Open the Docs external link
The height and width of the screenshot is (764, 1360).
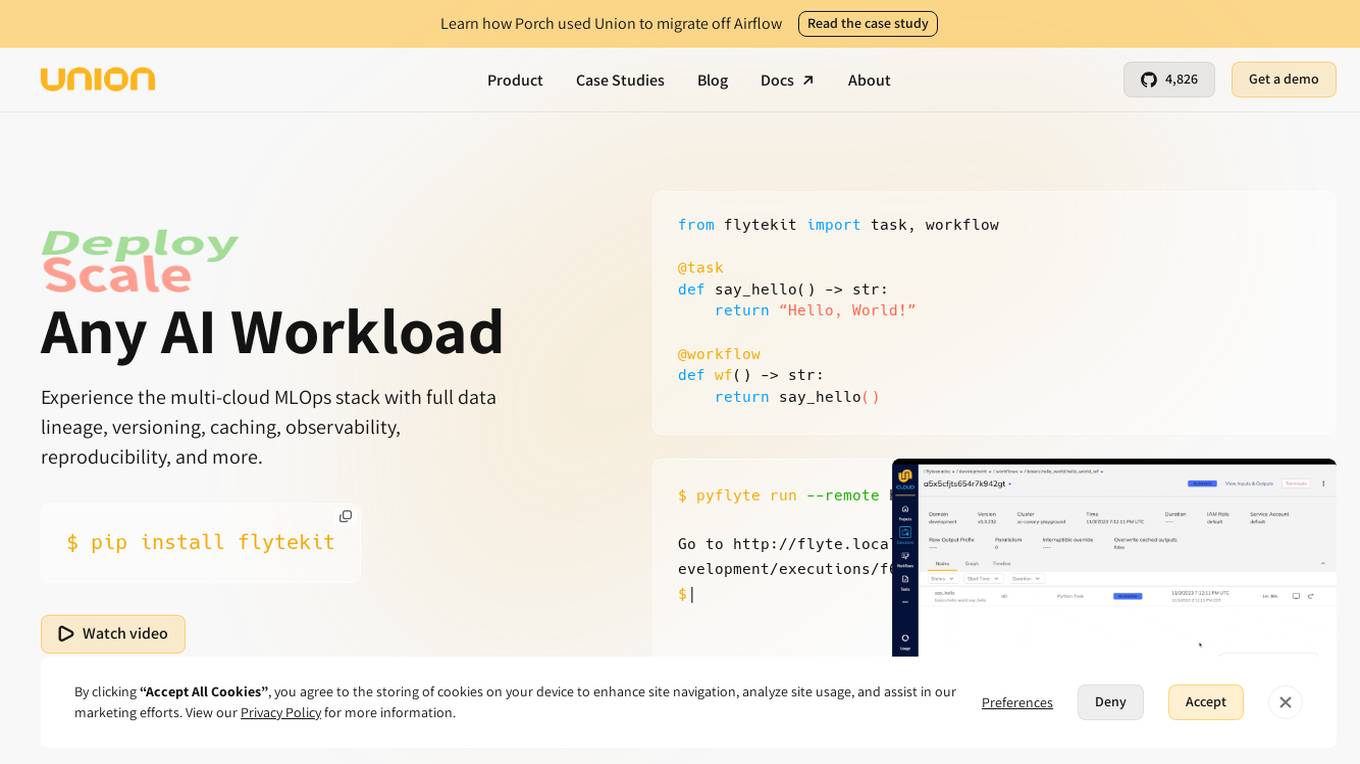pos(787,80)
